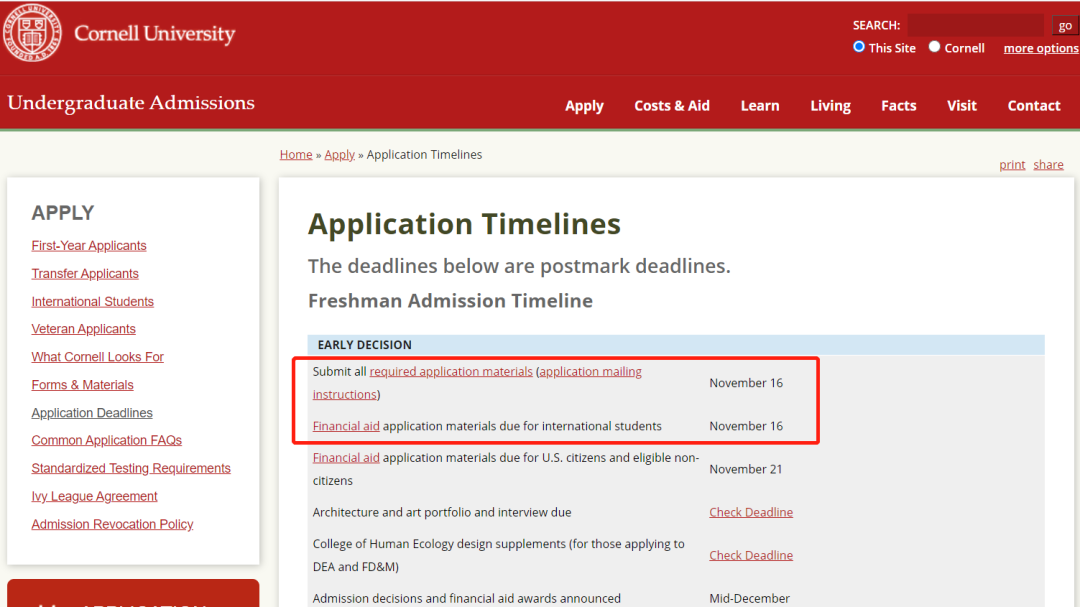Focus the site search input field

(x=975, y=25)
